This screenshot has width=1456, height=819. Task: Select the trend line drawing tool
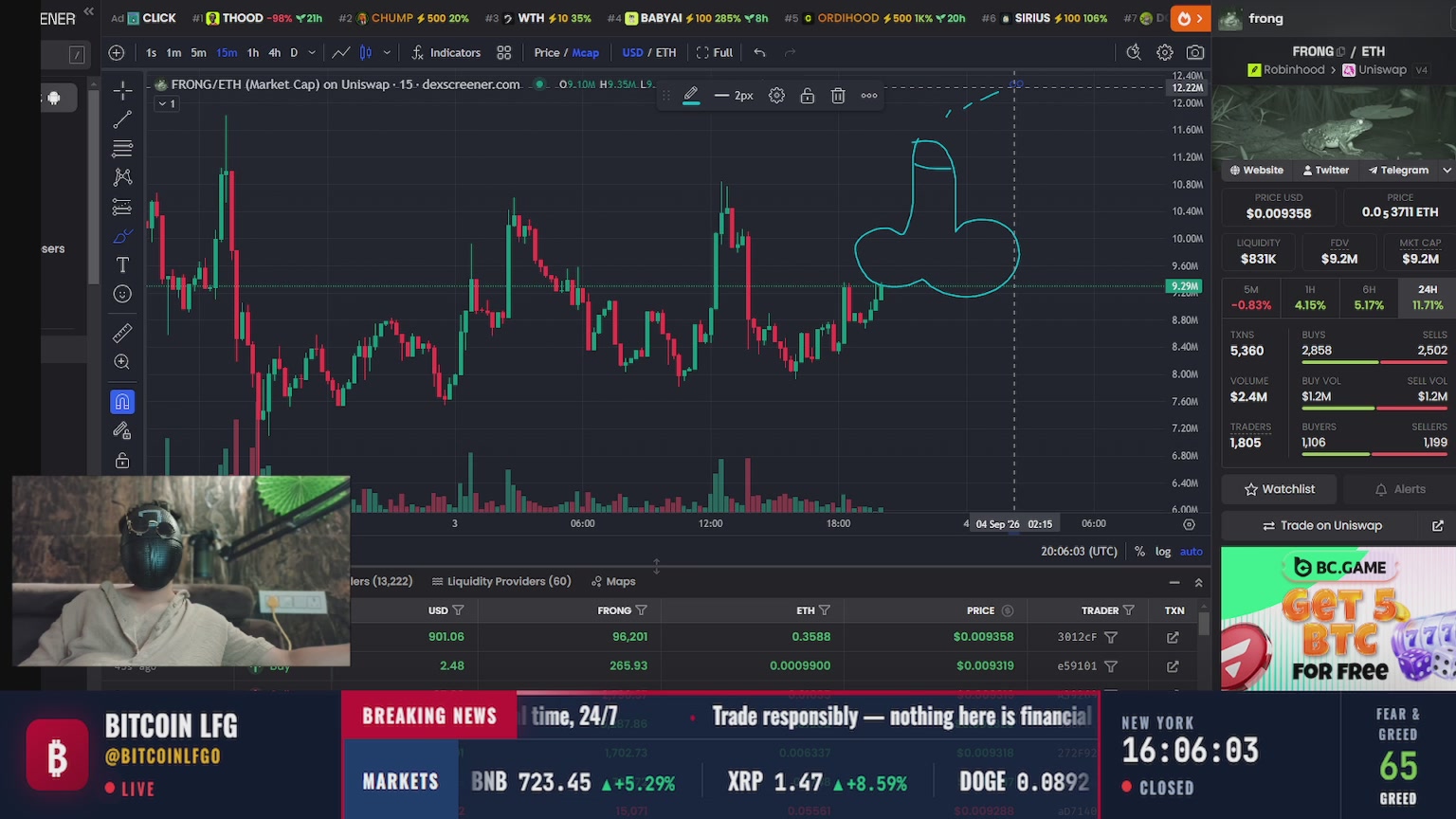122,119
